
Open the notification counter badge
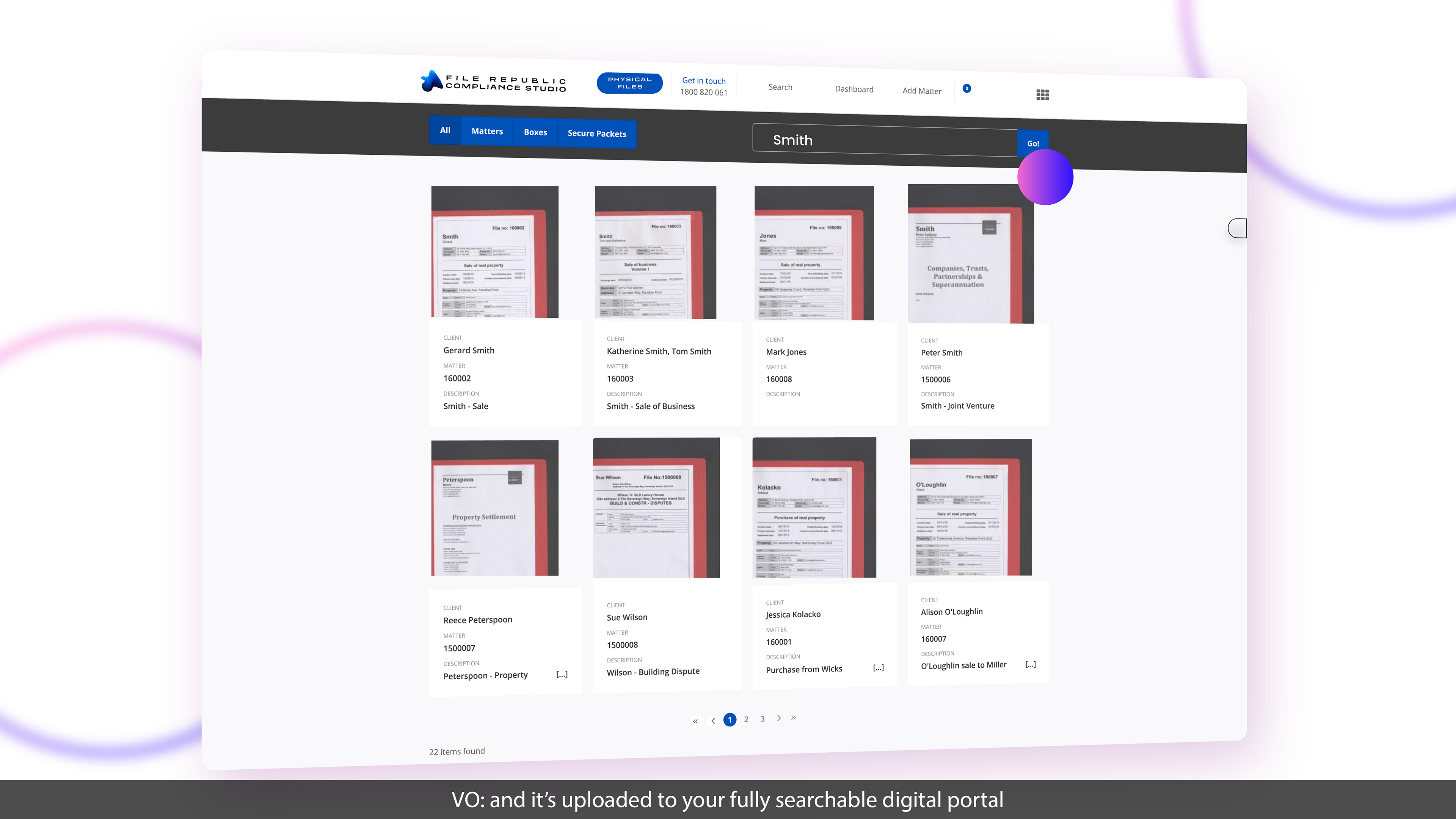[x=966, y=88]
